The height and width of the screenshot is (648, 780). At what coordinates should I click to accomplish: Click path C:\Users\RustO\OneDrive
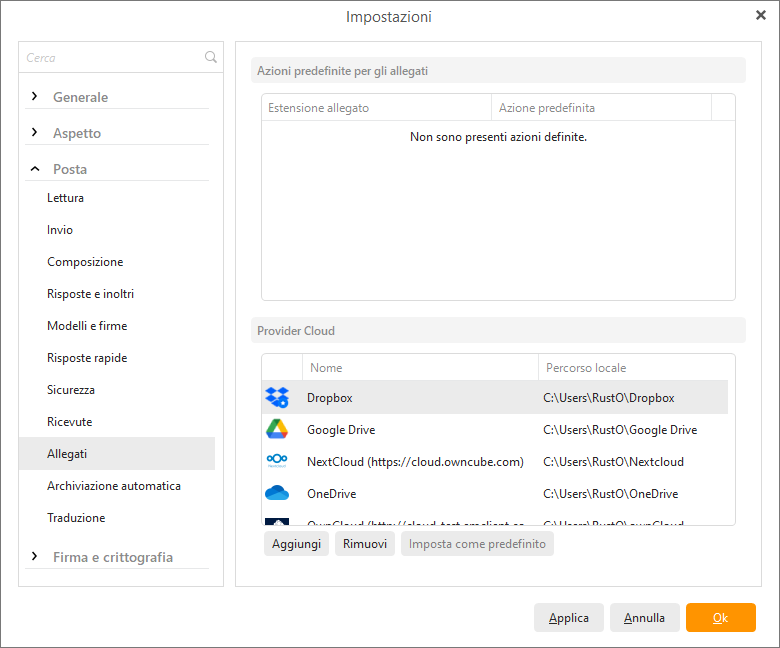[x=611, y=494]
